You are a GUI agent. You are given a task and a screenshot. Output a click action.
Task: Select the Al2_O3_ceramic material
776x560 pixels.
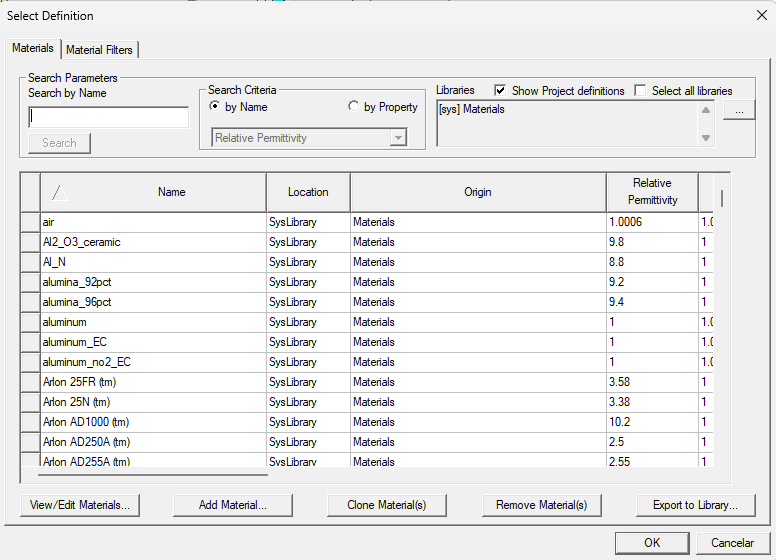coord(366,242)
